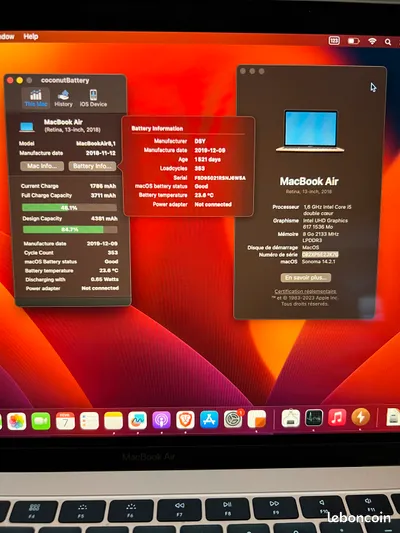
Task: Open Activity Monitor from the Dock
Action: pos(314,418)
